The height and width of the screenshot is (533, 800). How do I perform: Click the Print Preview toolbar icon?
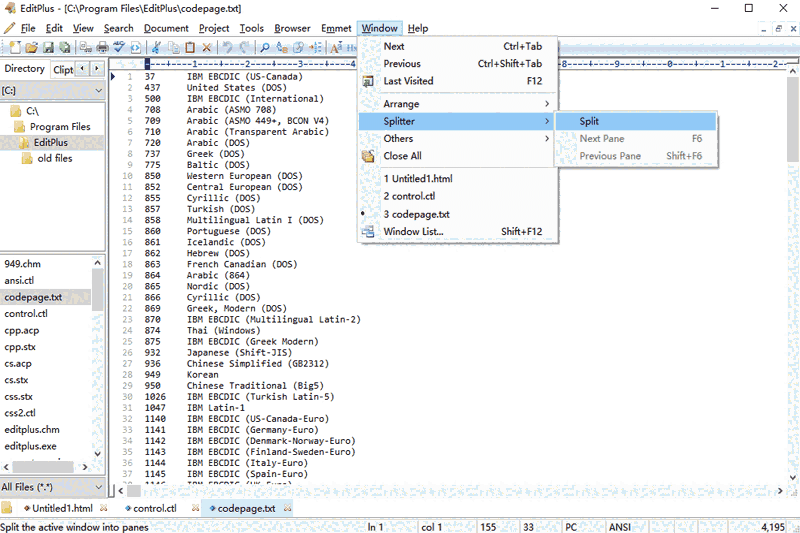point(86,47)
